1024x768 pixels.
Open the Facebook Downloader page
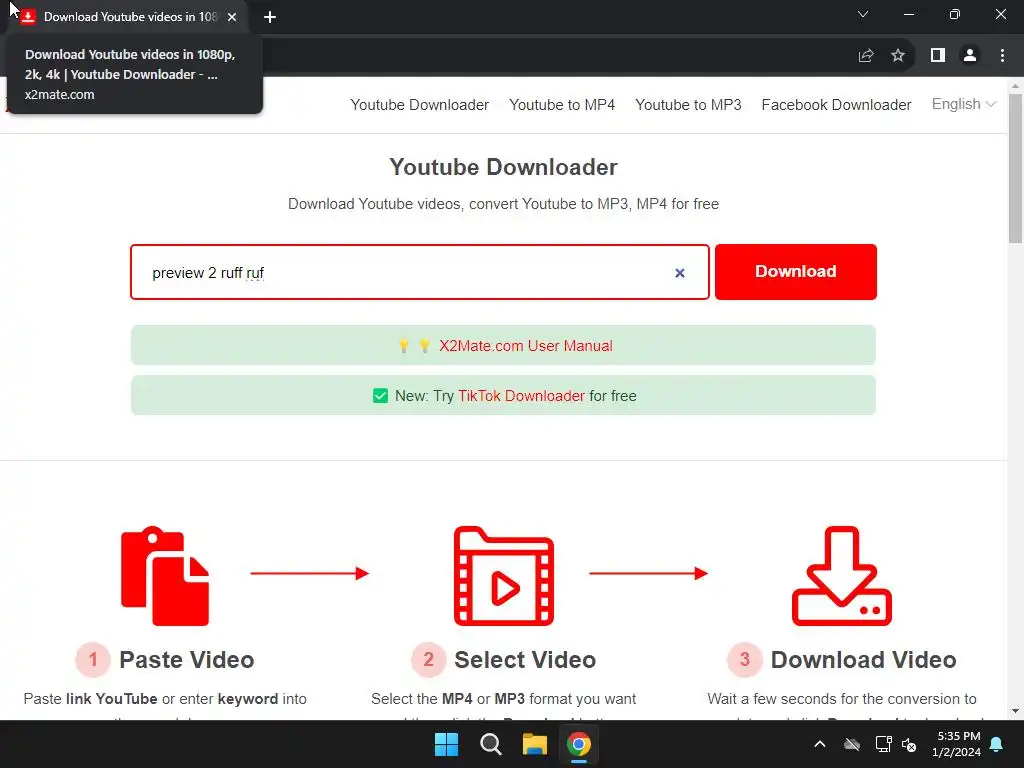(x=836, y=104)
